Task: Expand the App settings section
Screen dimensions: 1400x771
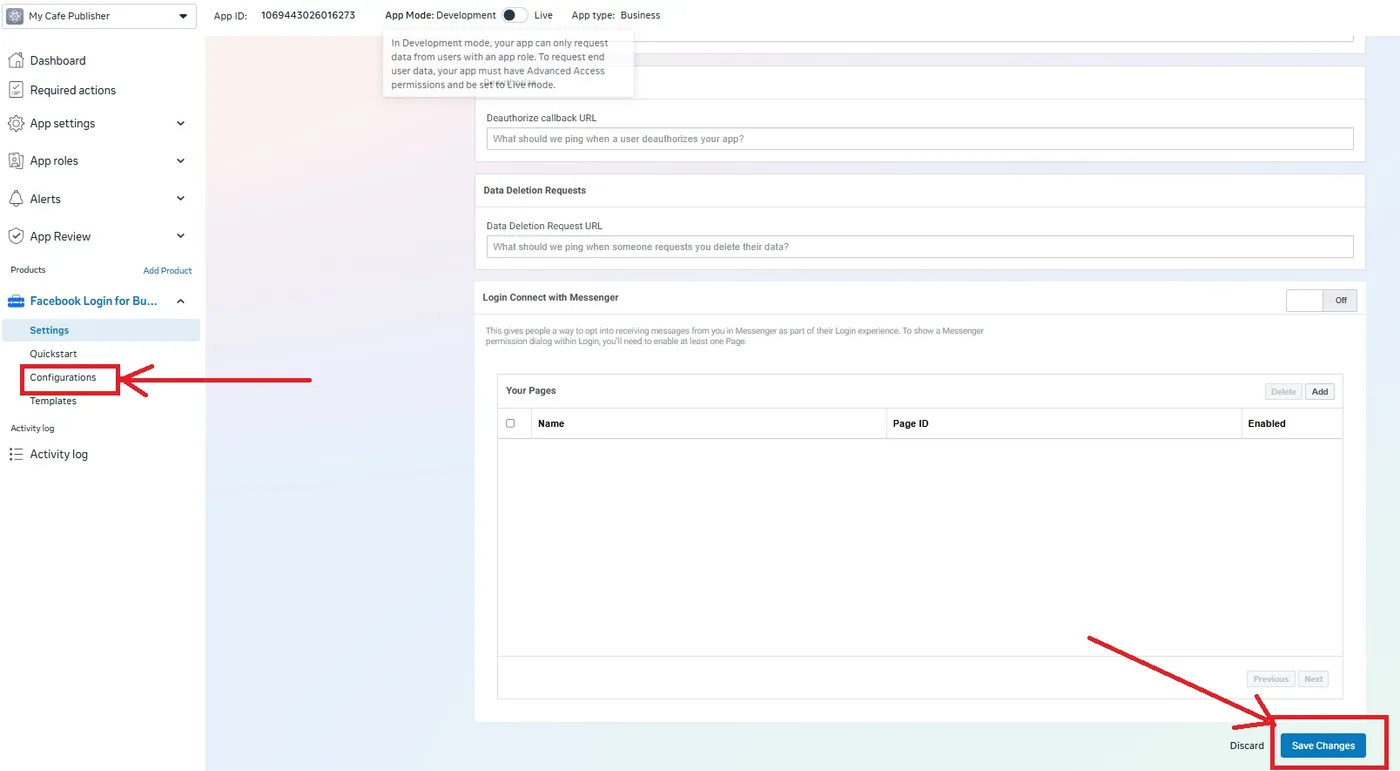Action: [x=181, y=123]
